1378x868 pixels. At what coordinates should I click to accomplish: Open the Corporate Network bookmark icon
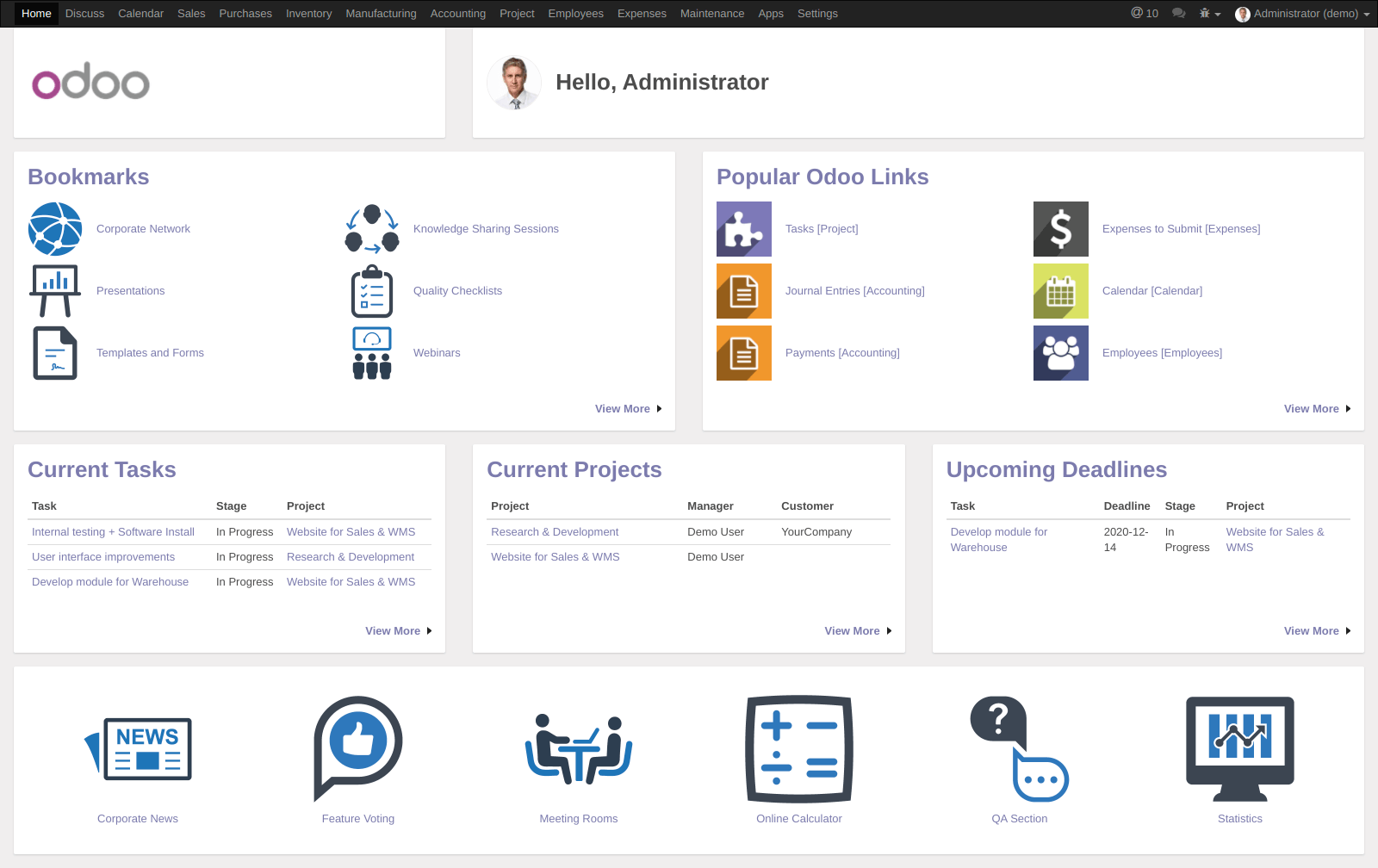pyautogui.click(x=54, y=229)
